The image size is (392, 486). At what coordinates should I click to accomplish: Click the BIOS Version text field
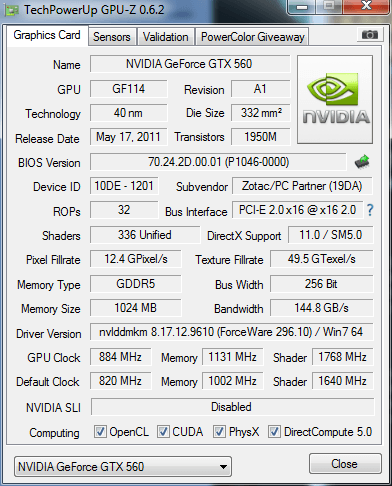(x=218, y=162)
